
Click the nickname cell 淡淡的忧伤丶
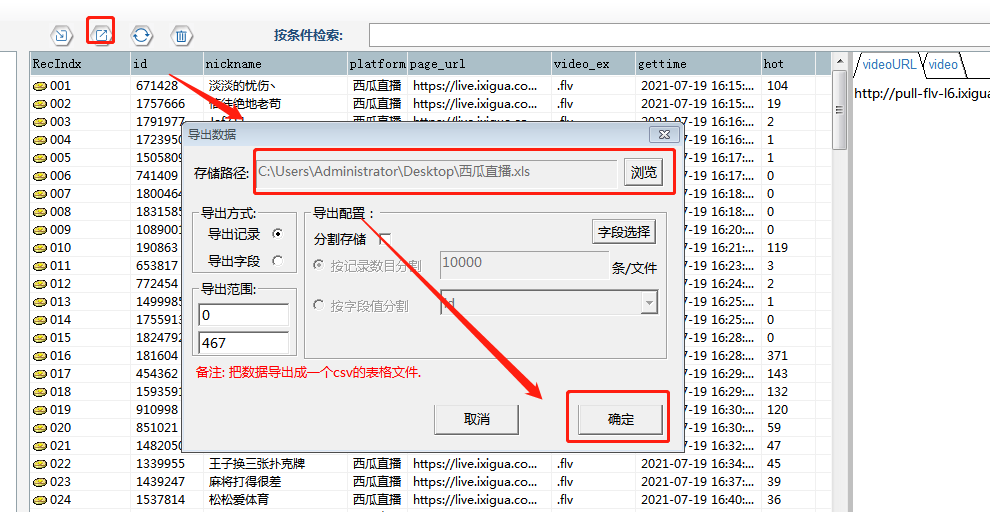click(x=242, y=86)
